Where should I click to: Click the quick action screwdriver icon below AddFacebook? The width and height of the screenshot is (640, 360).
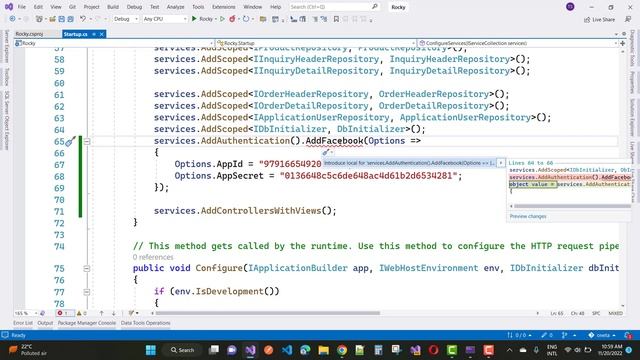326,152
